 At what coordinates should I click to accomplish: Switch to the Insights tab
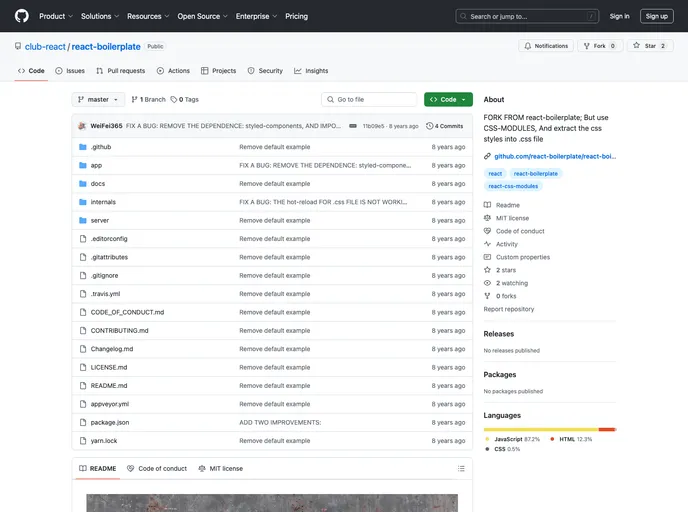tap(311, 71)
